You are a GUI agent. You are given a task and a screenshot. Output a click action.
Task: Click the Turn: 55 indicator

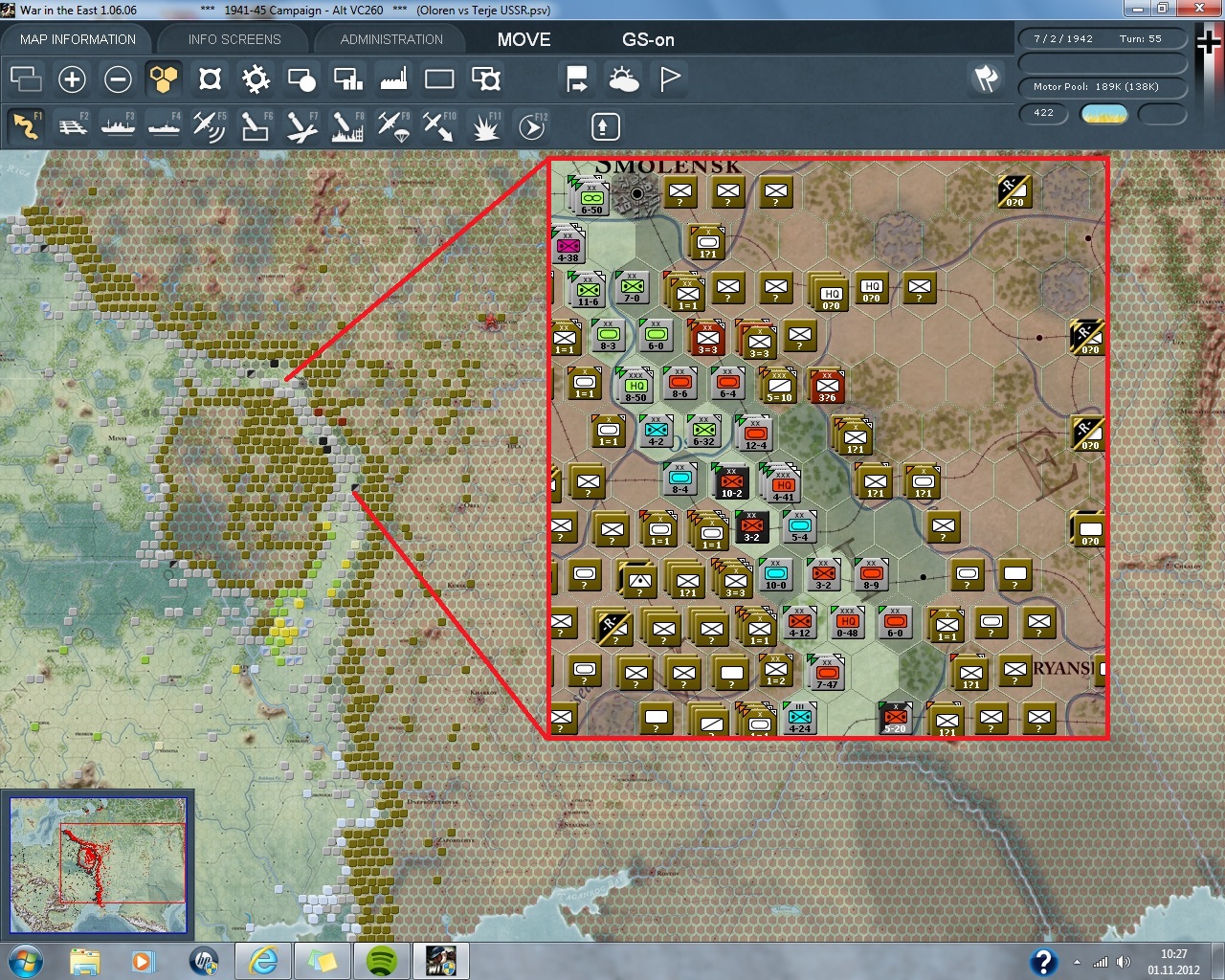[1140, 39]
